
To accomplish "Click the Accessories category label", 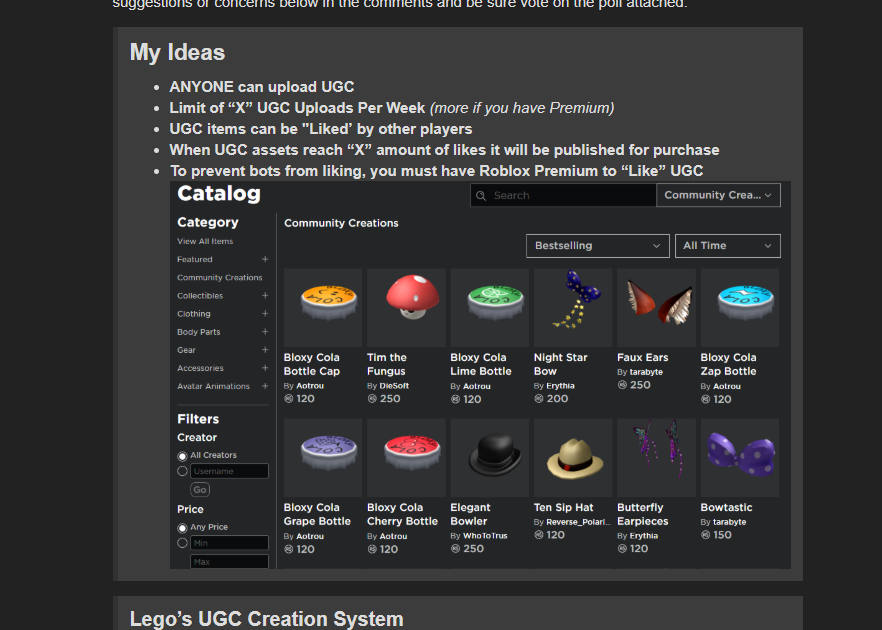I will pos(200,368).
